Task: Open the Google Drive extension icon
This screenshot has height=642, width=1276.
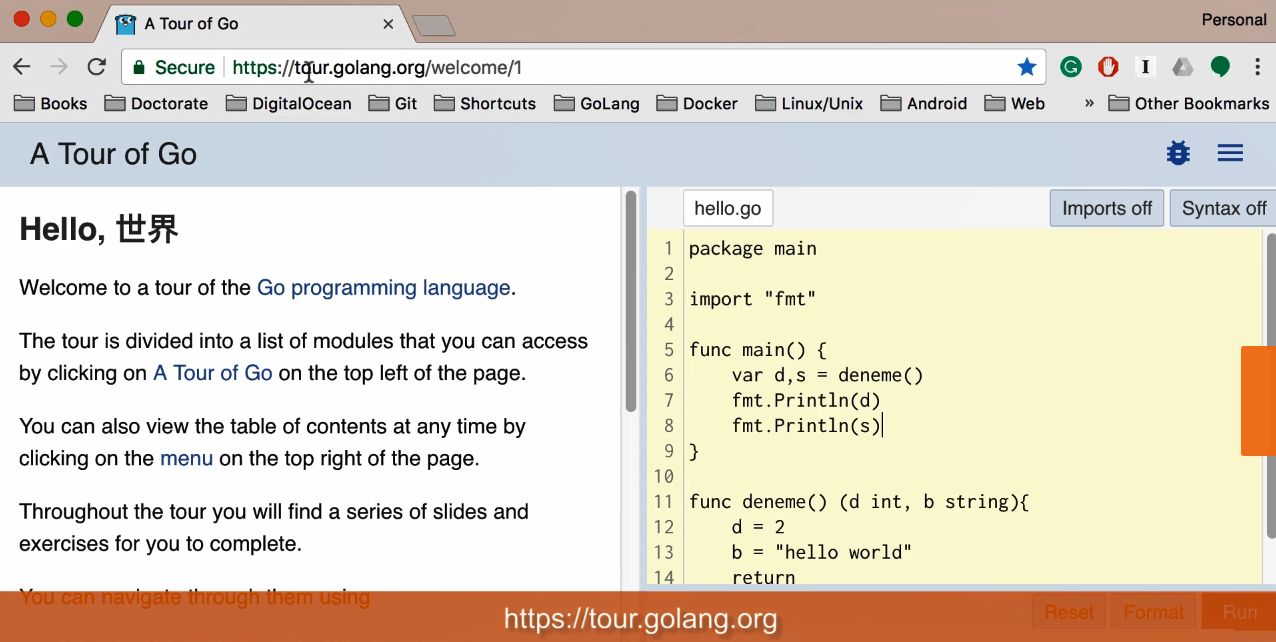Action: [x=1183, y=67]
